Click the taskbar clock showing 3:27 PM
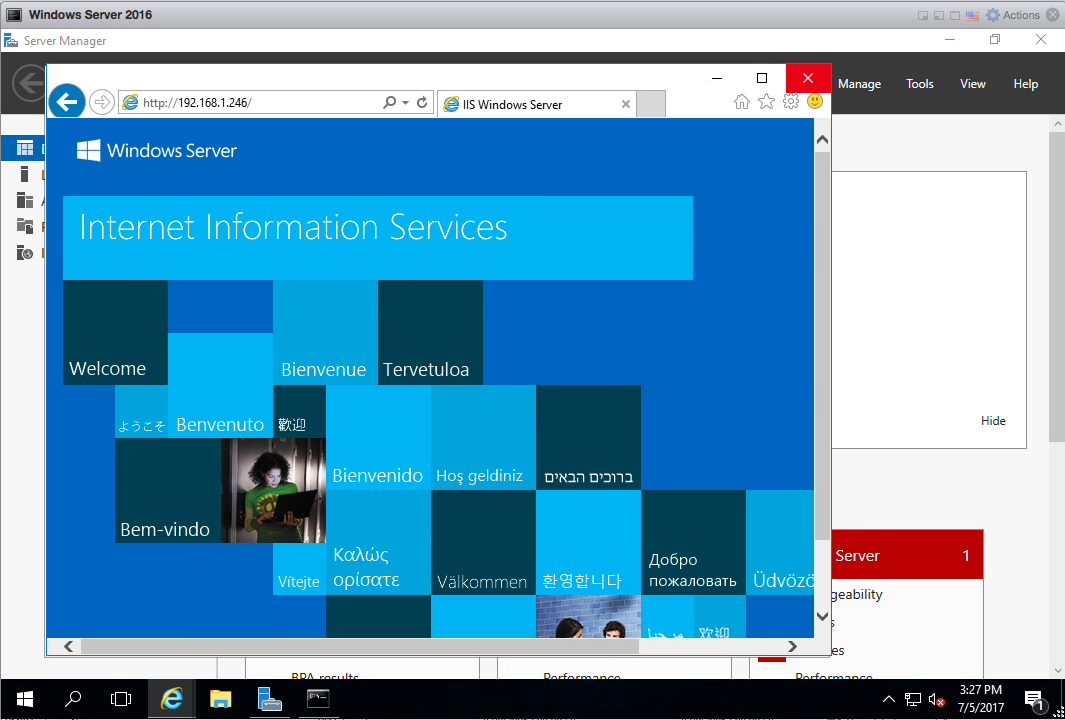This screenshot has width=1065, height=720. pyautogui.click(x=981, y=699)
